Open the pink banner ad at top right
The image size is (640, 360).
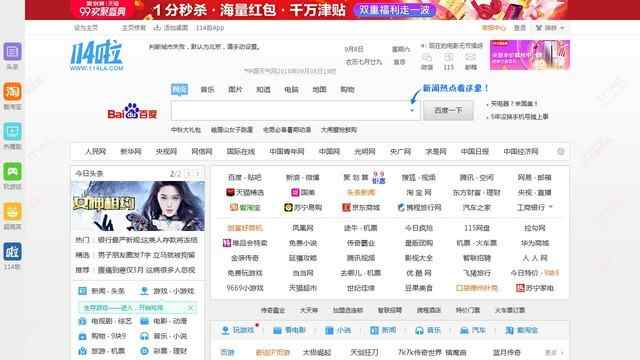530,55
